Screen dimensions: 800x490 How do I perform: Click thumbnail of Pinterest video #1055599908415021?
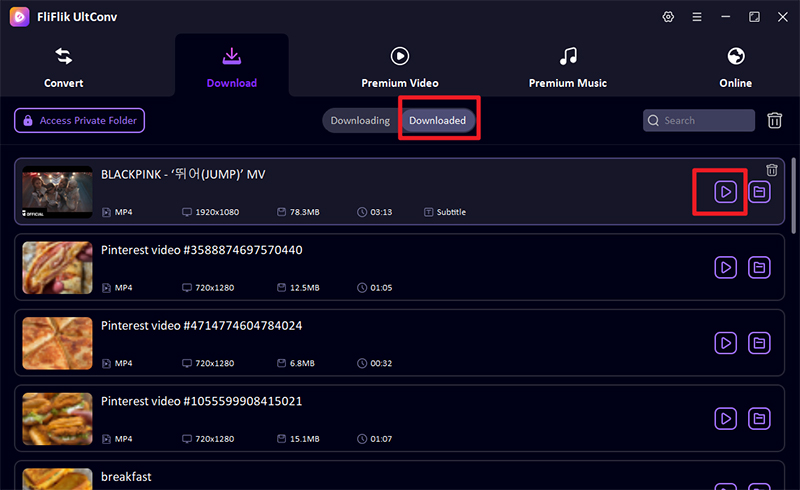click(x=57, y=419)
